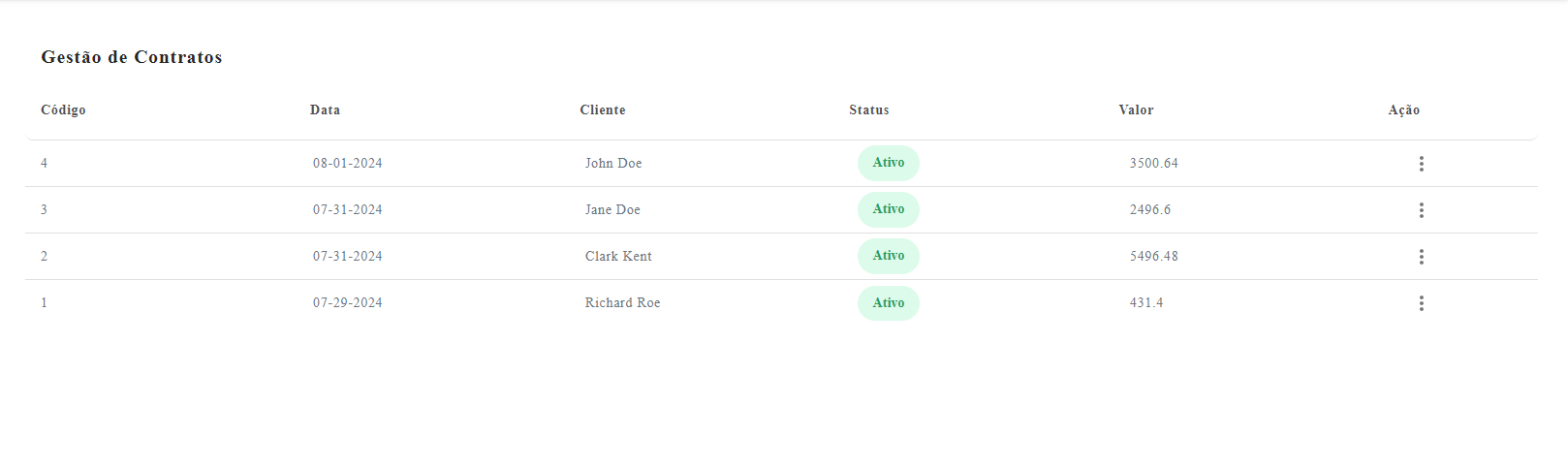
Task: Open actions menu for Jane Doe contract
Action: 1421,210
